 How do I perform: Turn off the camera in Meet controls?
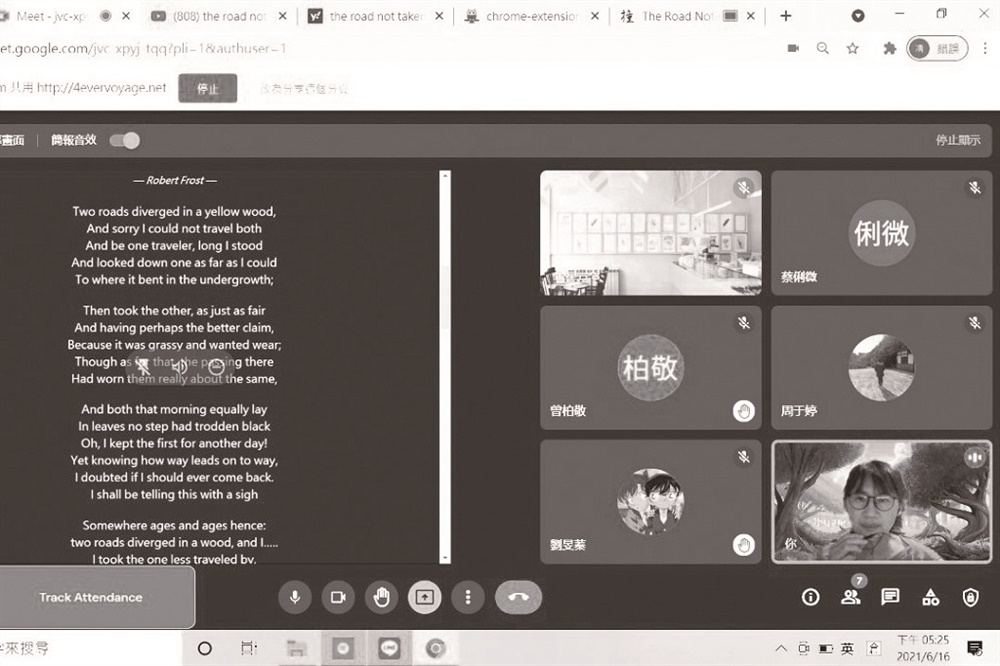[x=338, y=597]
